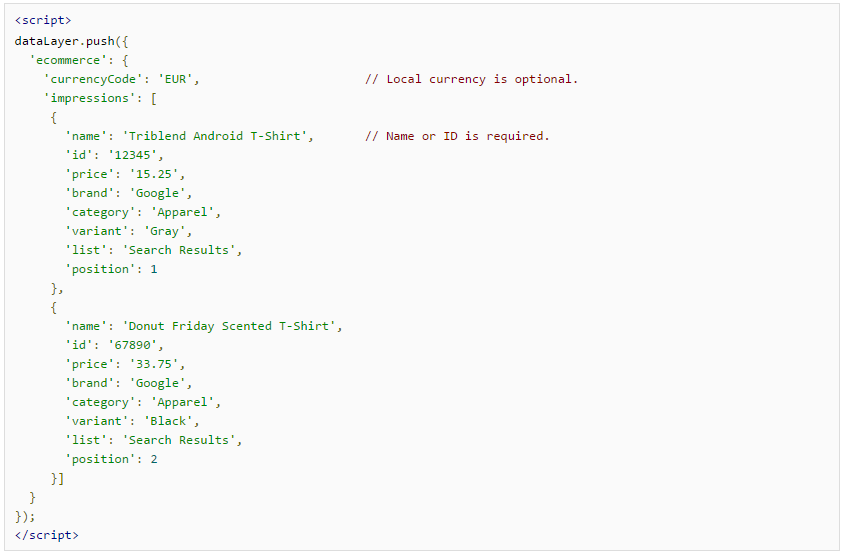Click the opening <script> tag

click(x=43, y=22)
